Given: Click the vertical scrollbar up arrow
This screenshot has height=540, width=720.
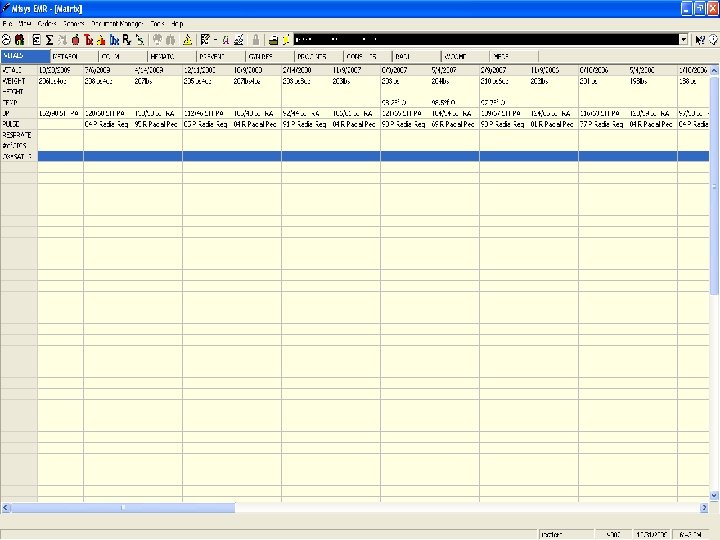Looking at the screenshot, I should point(714,70).
